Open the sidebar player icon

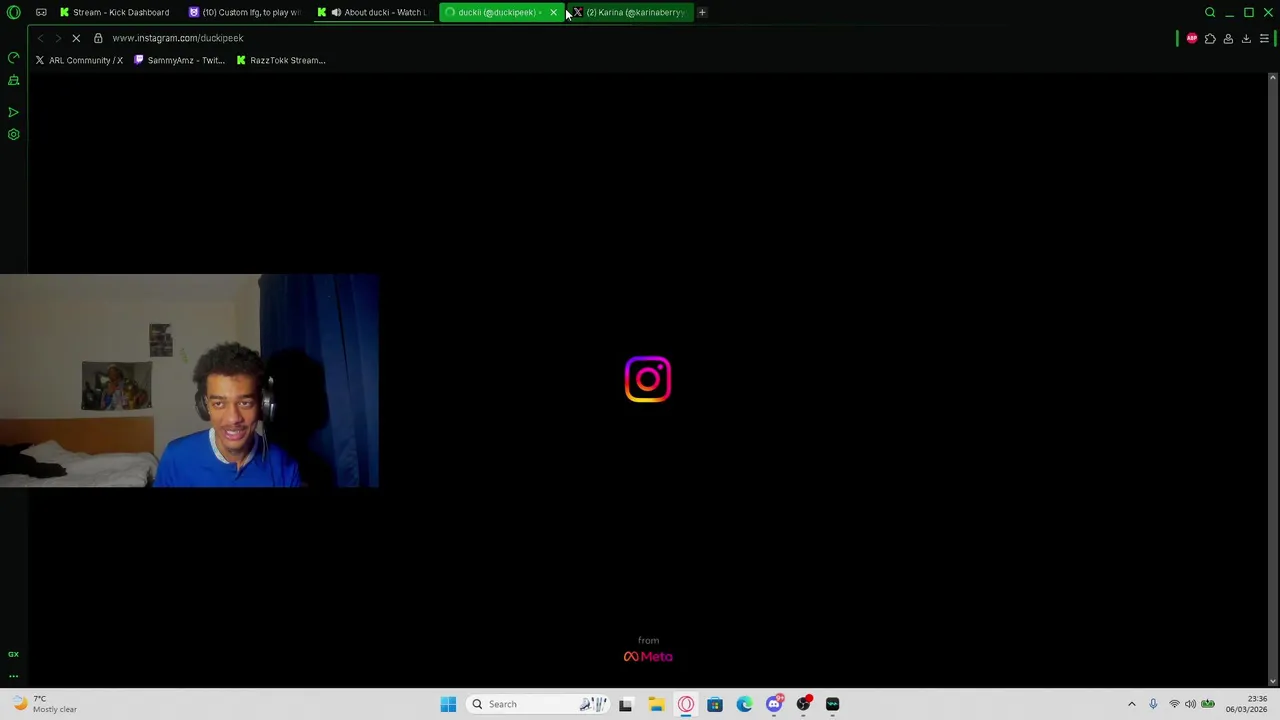(x=14, y=112)
